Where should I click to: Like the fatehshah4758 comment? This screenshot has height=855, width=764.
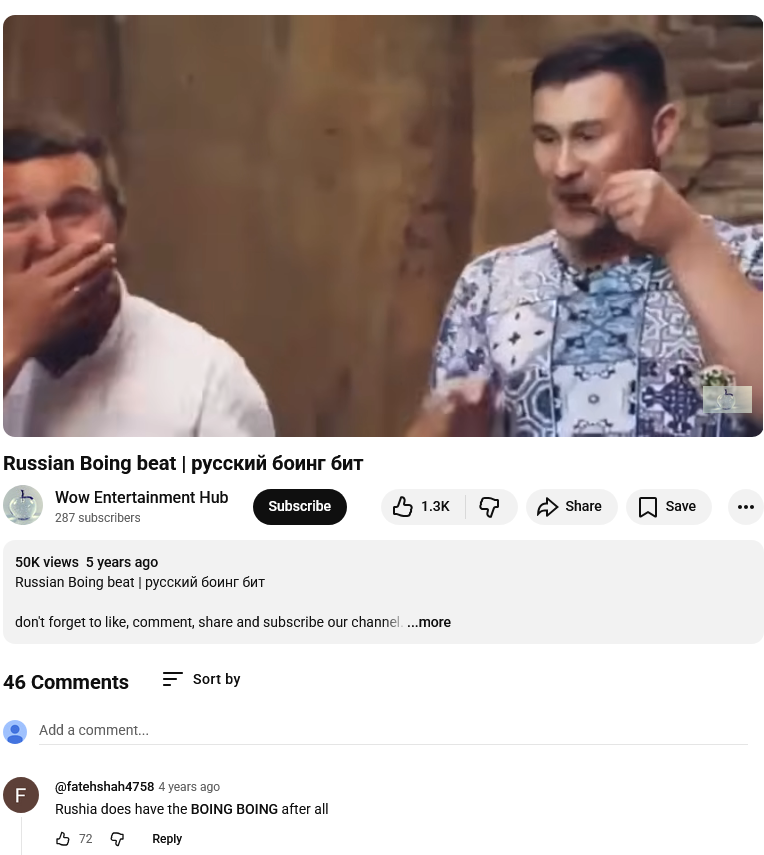tap(63, 839)
